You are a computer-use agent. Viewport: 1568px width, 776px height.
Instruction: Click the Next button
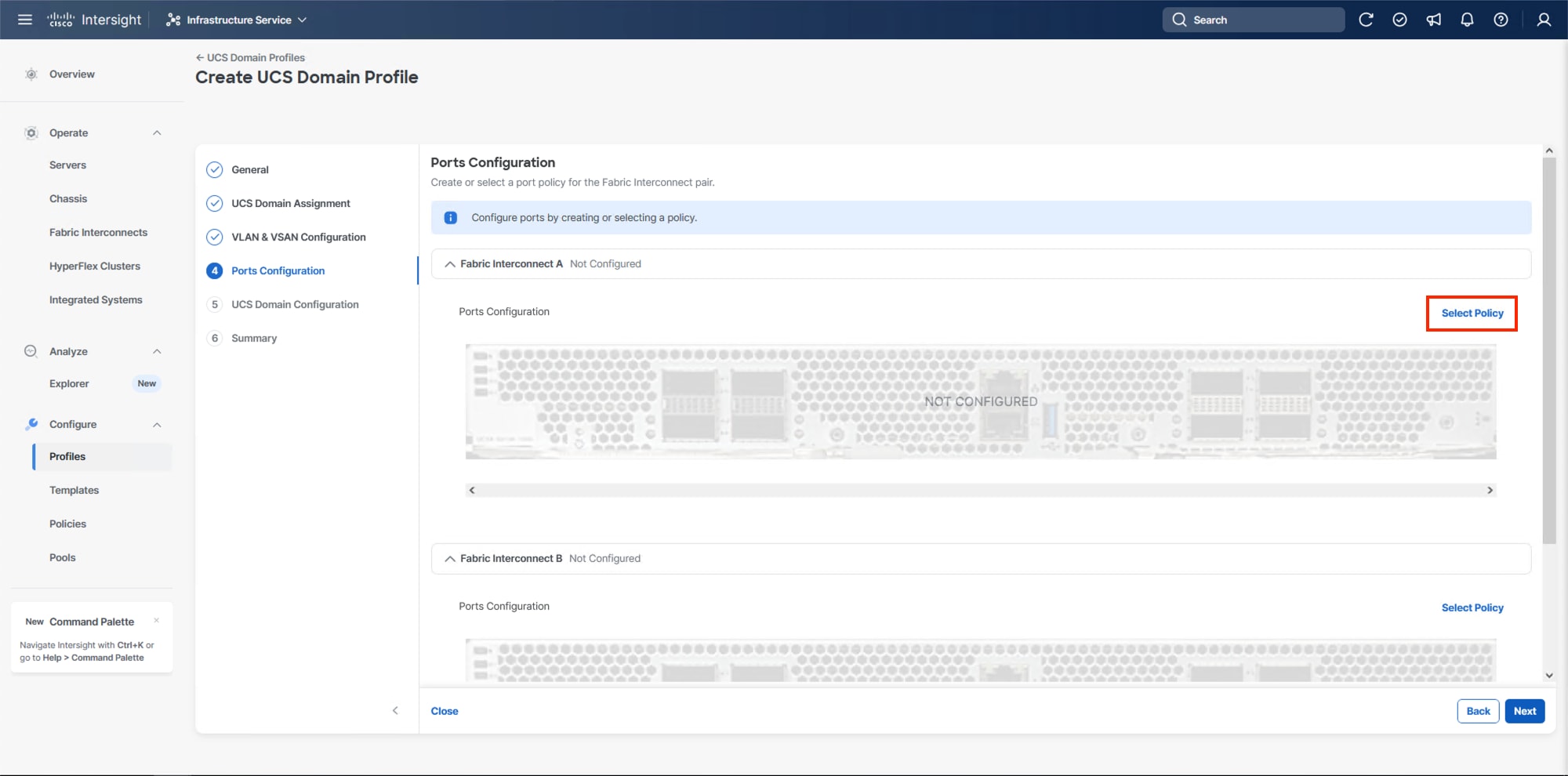1524,711
